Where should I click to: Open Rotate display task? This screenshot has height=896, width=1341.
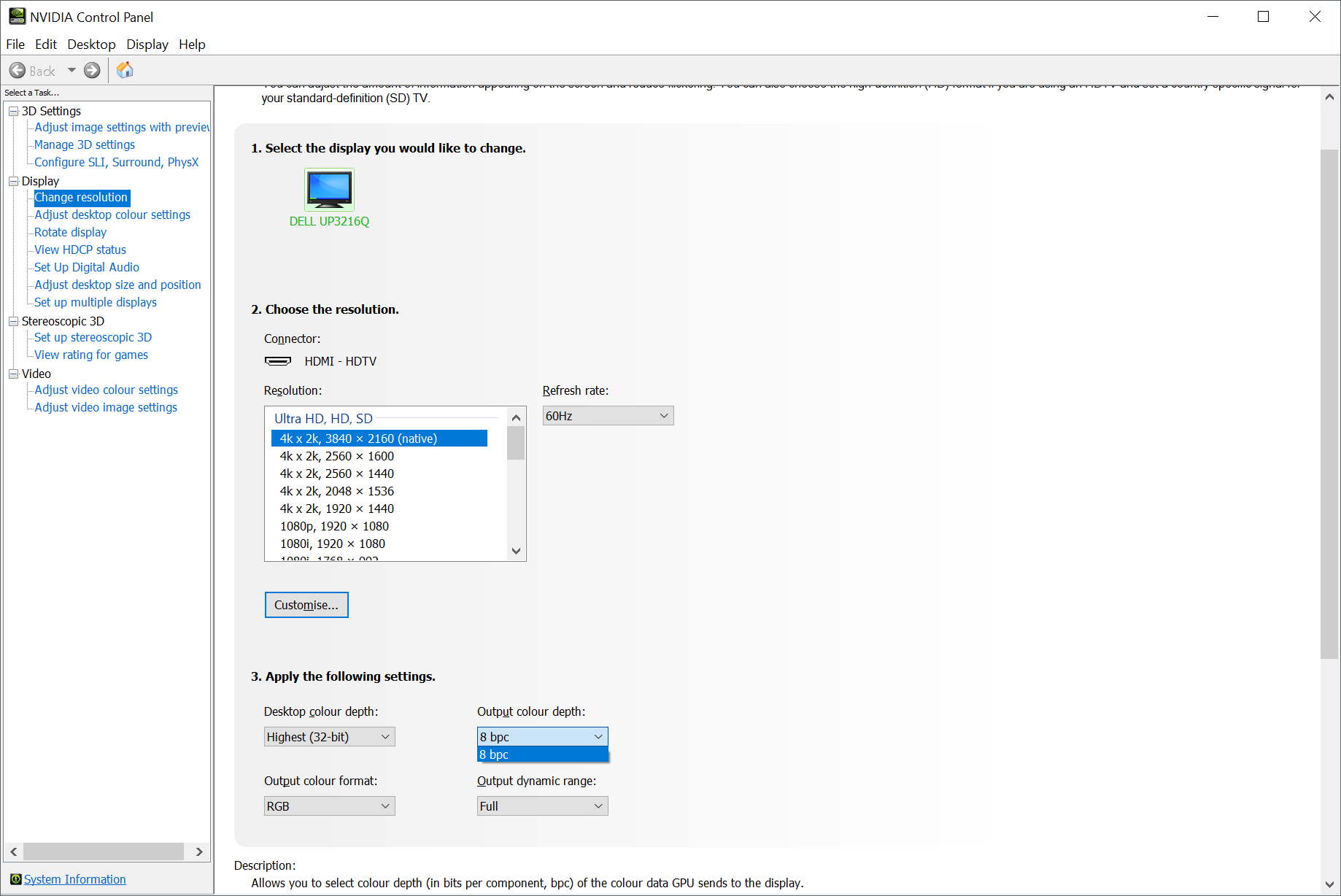[70, 232]
